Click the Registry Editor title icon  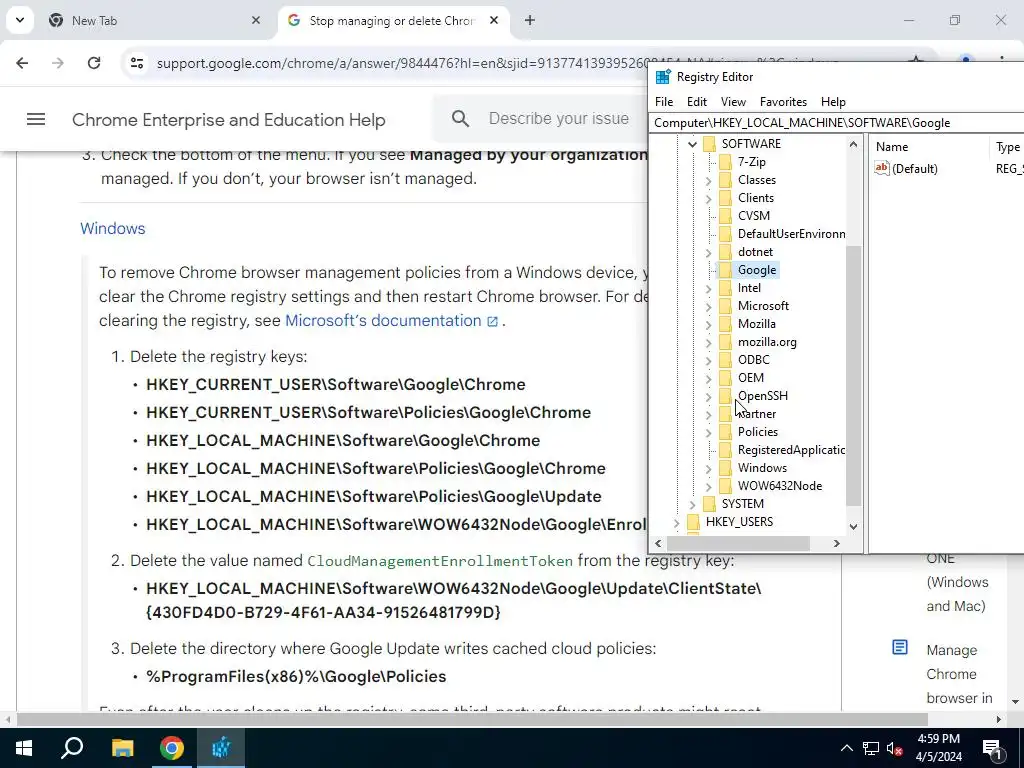[663, 77]
